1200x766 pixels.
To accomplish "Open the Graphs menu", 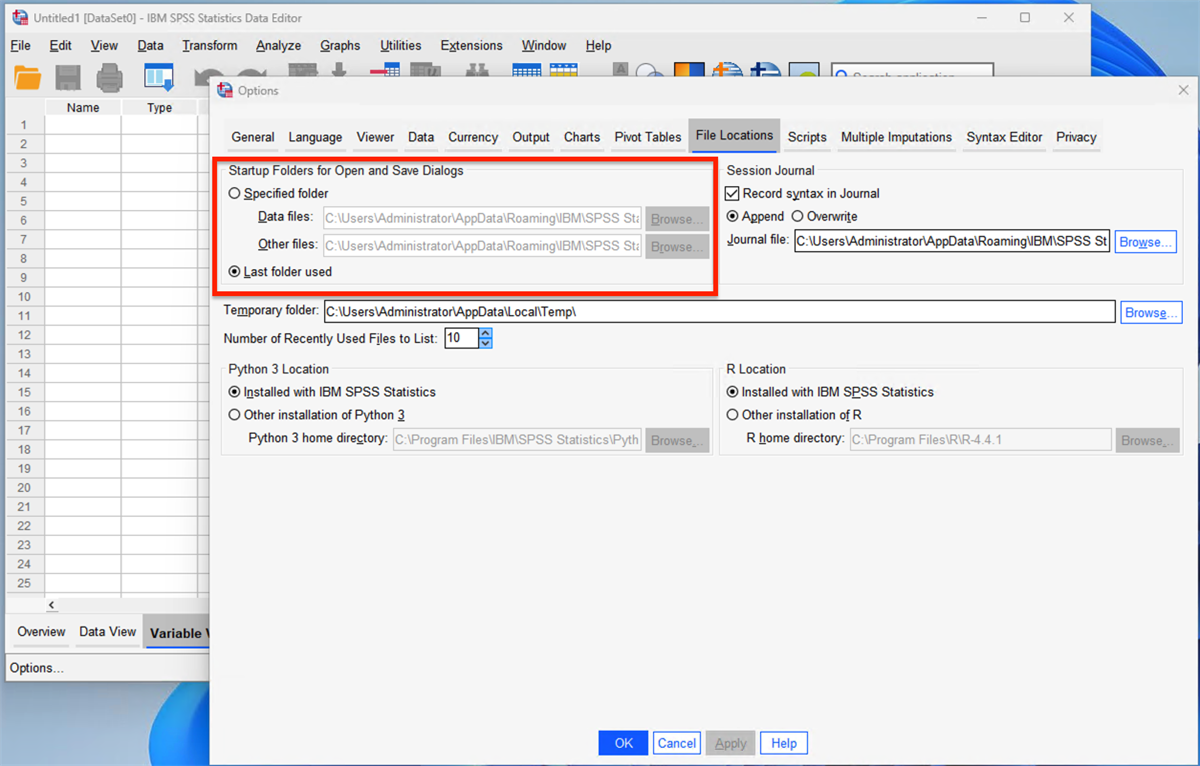I will (340, 45).
